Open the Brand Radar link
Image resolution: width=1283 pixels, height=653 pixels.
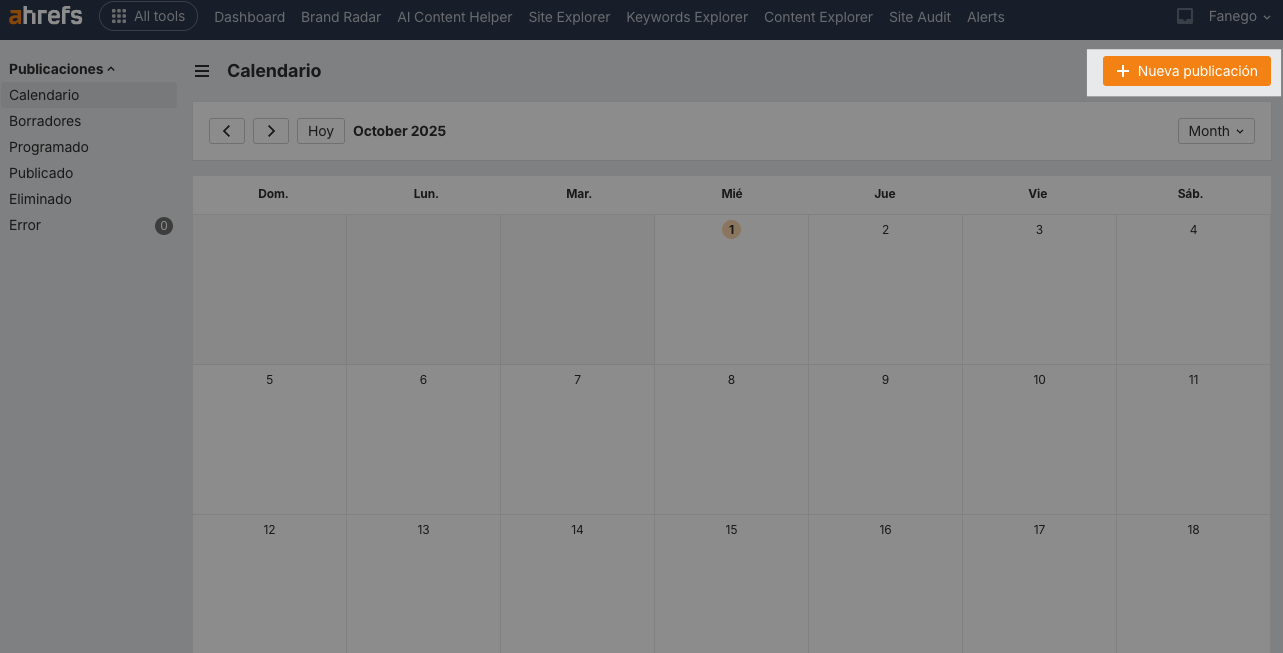click(x=341, y=17)
